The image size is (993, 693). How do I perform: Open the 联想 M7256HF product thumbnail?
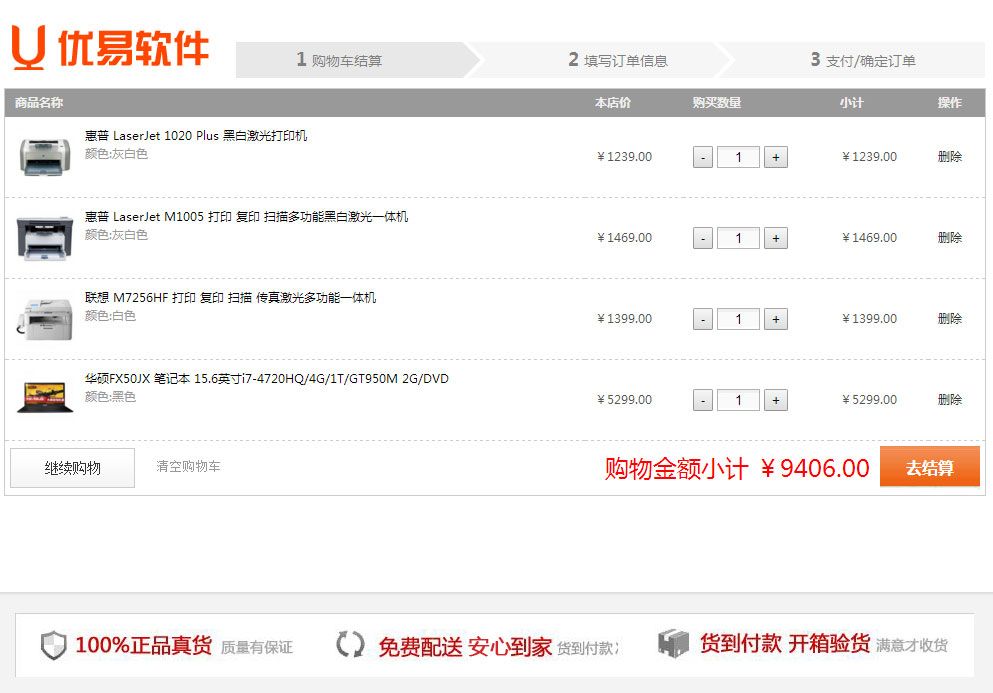44,319
